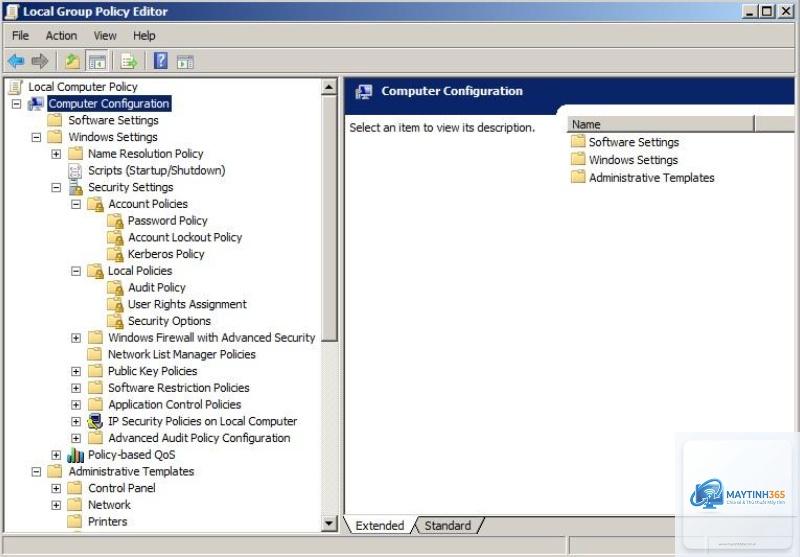The image size is (800, 557).
Task: Click the Account Lockout Policy folder icon
Action: click(115, 238)
